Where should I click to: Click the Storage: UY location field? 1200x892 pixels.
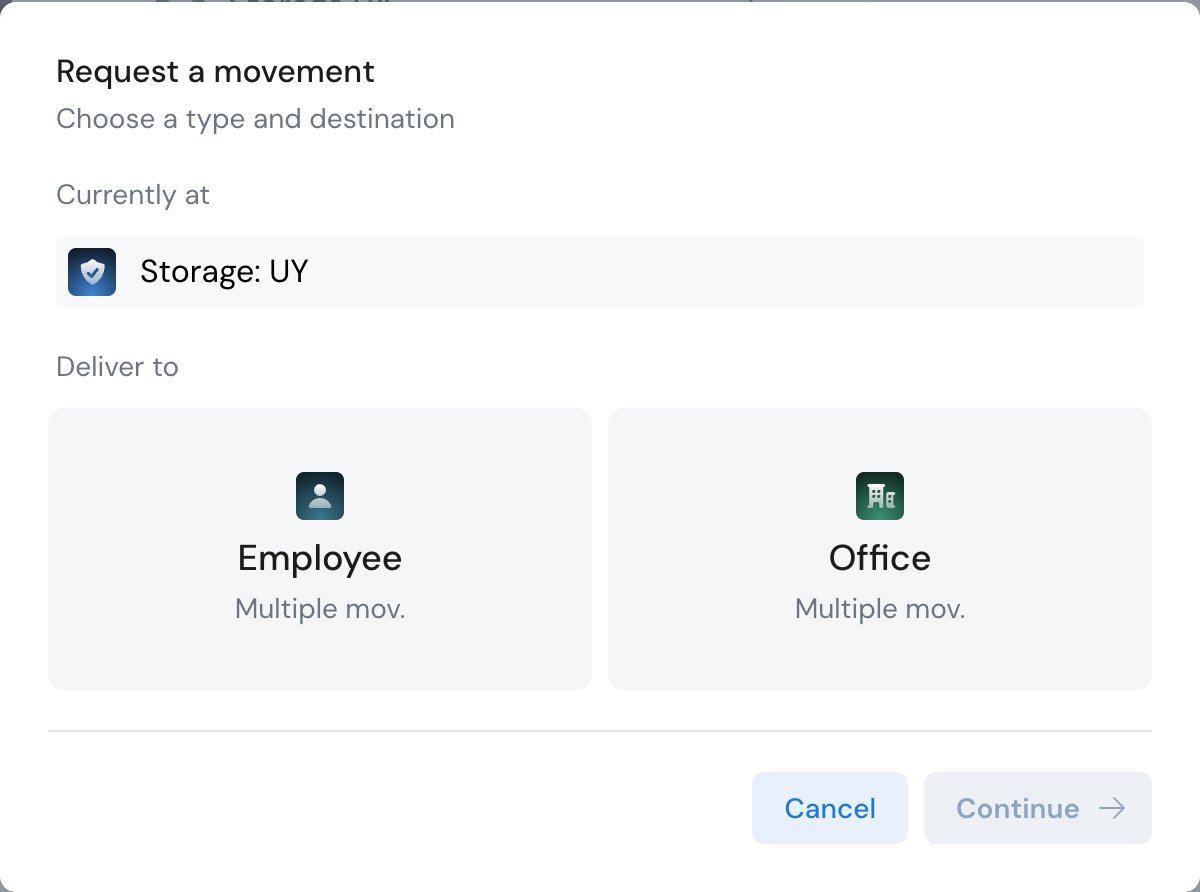click(x=600, y=272)
